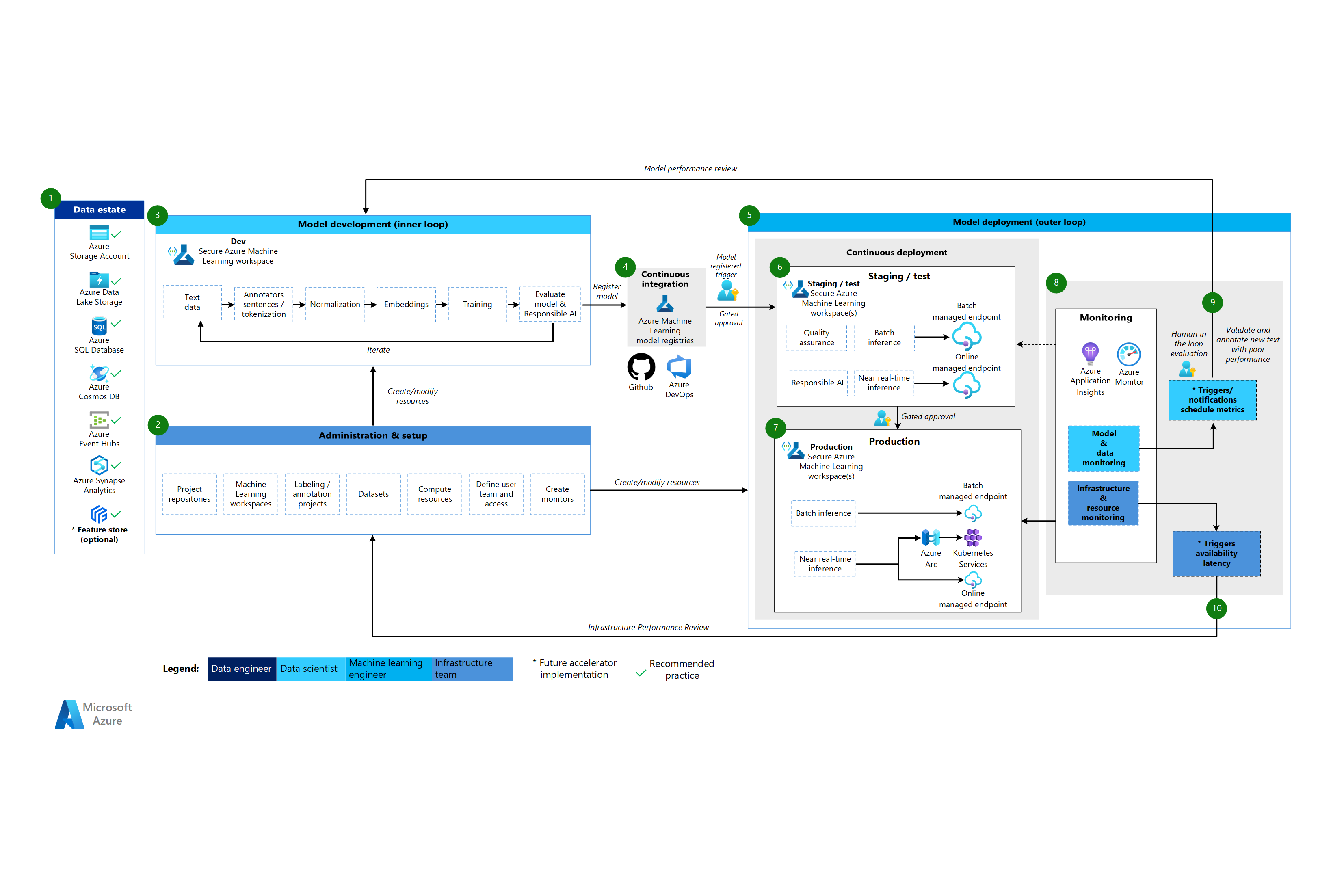Click the Azure DevOps icon
The width and height of the screenshot is (1344, 896).
679,367
